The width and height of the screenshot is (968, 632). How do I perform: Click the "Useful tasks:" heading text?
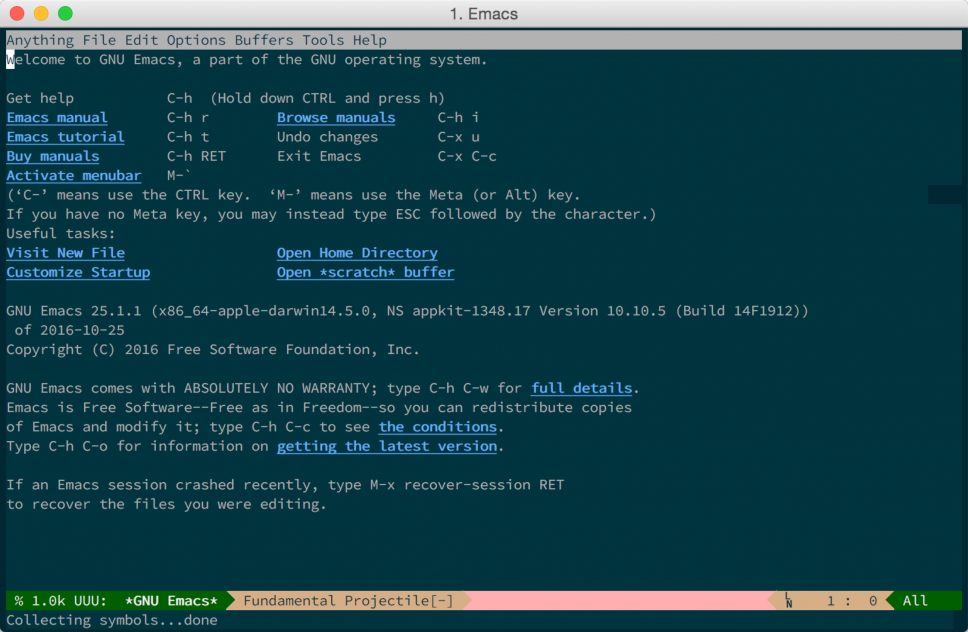tap(60, 233)
